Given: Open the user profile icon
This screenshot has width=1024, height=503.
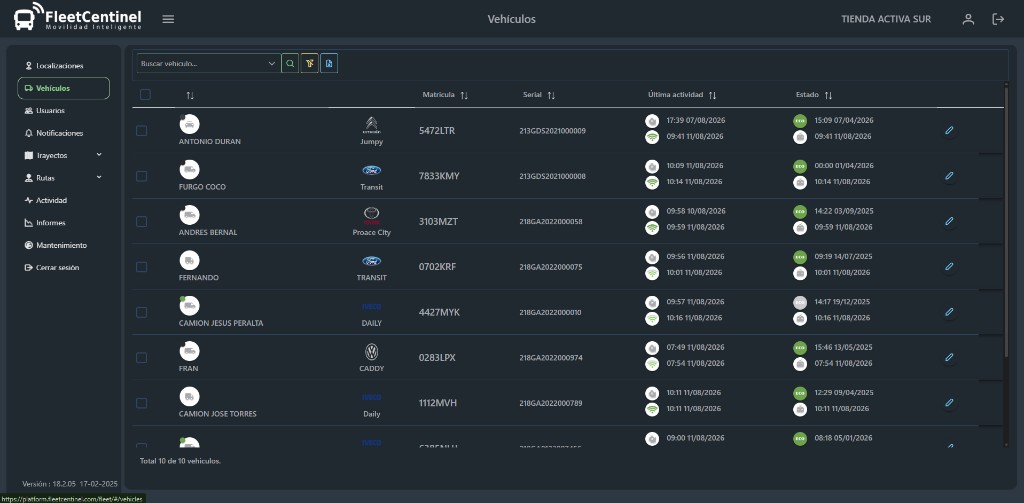Looking at the screenshot, I should pos(968,19).
